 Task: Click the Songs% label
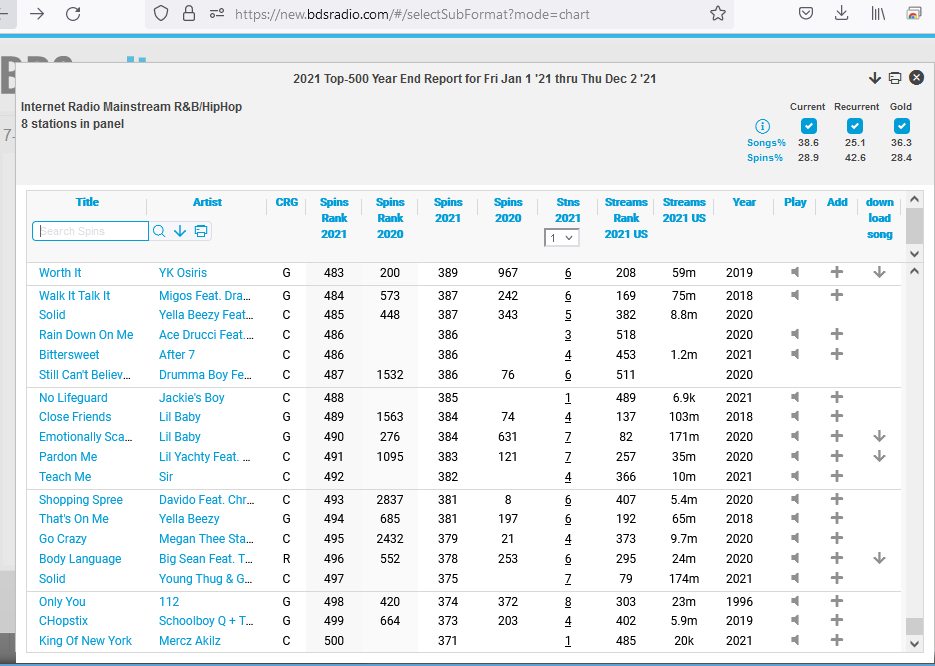click(x=766, y=143)
